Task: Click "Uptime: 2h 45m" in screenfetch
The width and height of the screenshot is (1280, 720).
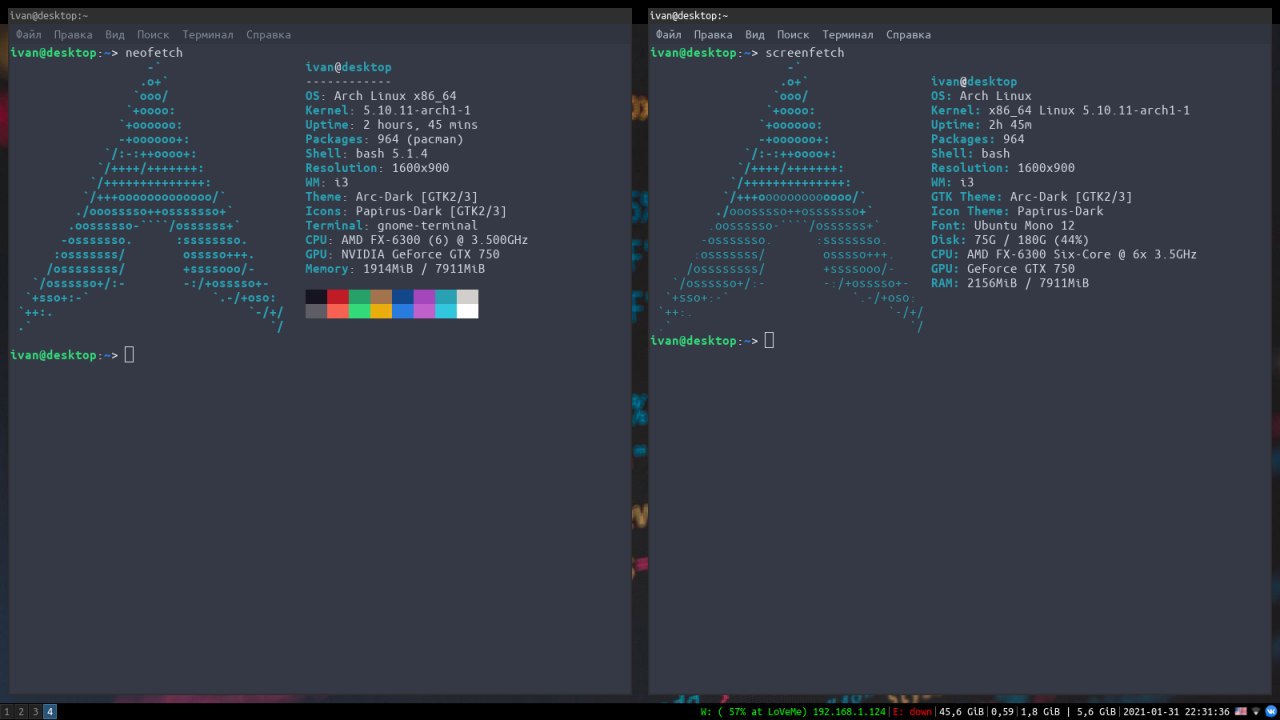Action: (x=981, y=125)
